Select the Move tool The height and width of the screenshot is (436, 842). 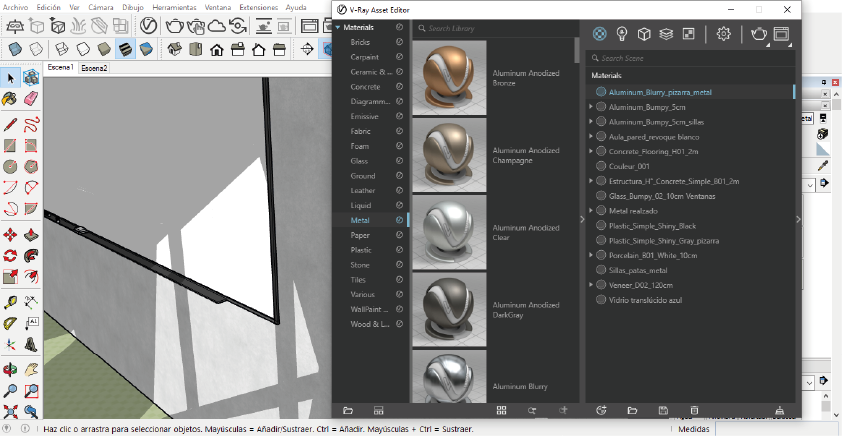pyautogui.click(x=10, y=235)
